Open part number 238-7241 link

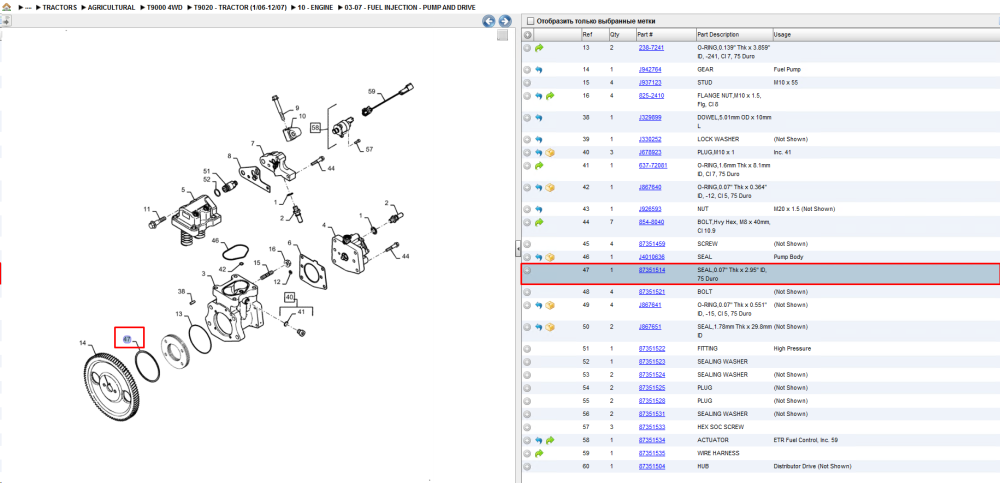coord(651,48)
